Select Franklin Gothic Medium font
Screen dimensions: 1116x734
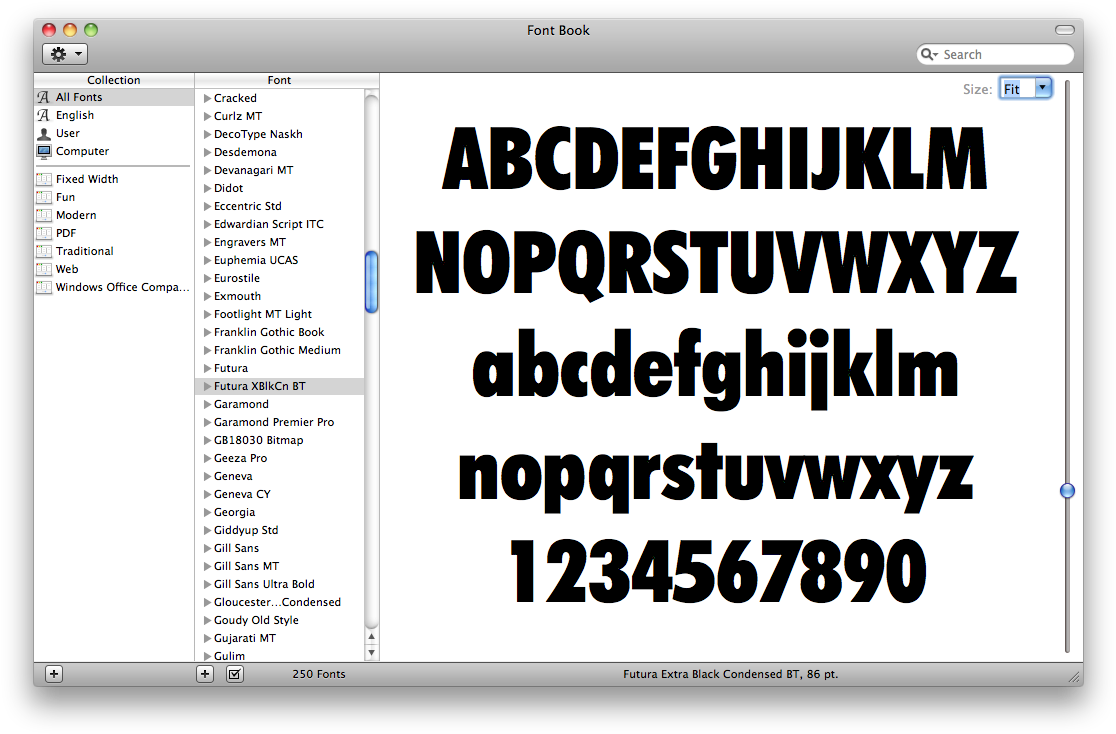point(280,350)
